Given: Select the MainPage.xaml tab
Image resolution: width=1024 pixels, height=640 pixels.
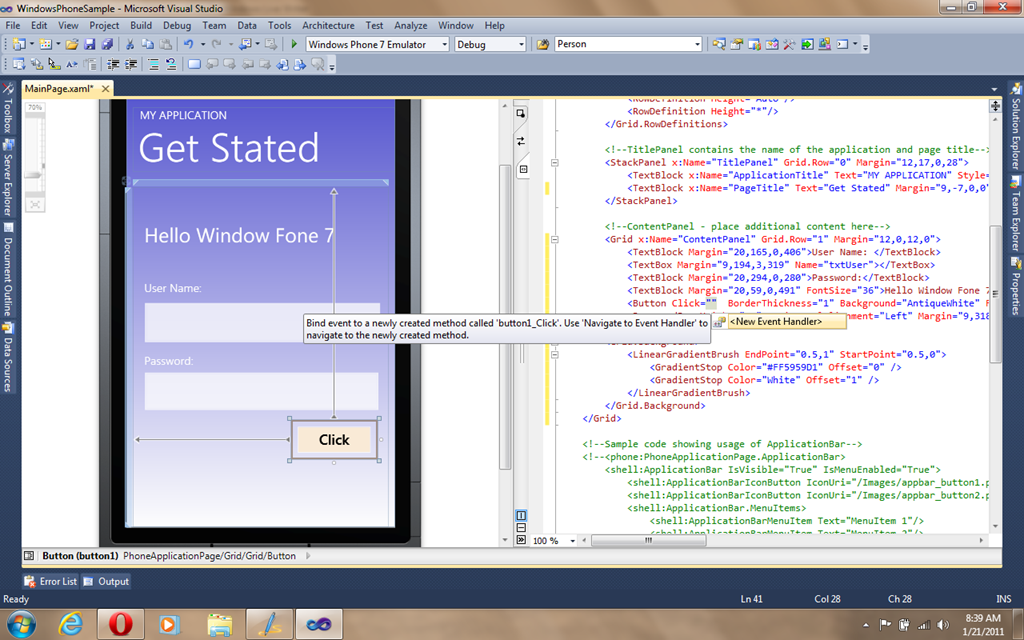Looking at the screenshot, I should click(58, 89).
